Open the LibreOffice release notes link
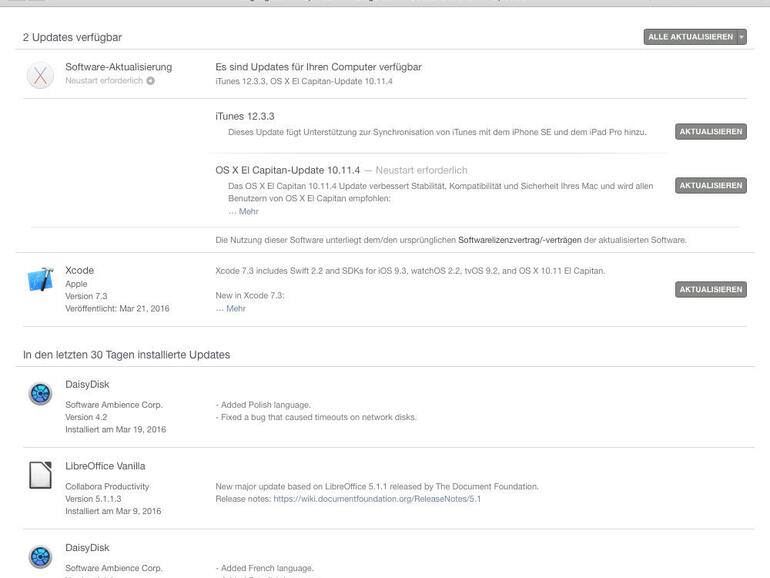Image resolution: width=770 pixels, height=578 pixels. (x=377, y=499)
